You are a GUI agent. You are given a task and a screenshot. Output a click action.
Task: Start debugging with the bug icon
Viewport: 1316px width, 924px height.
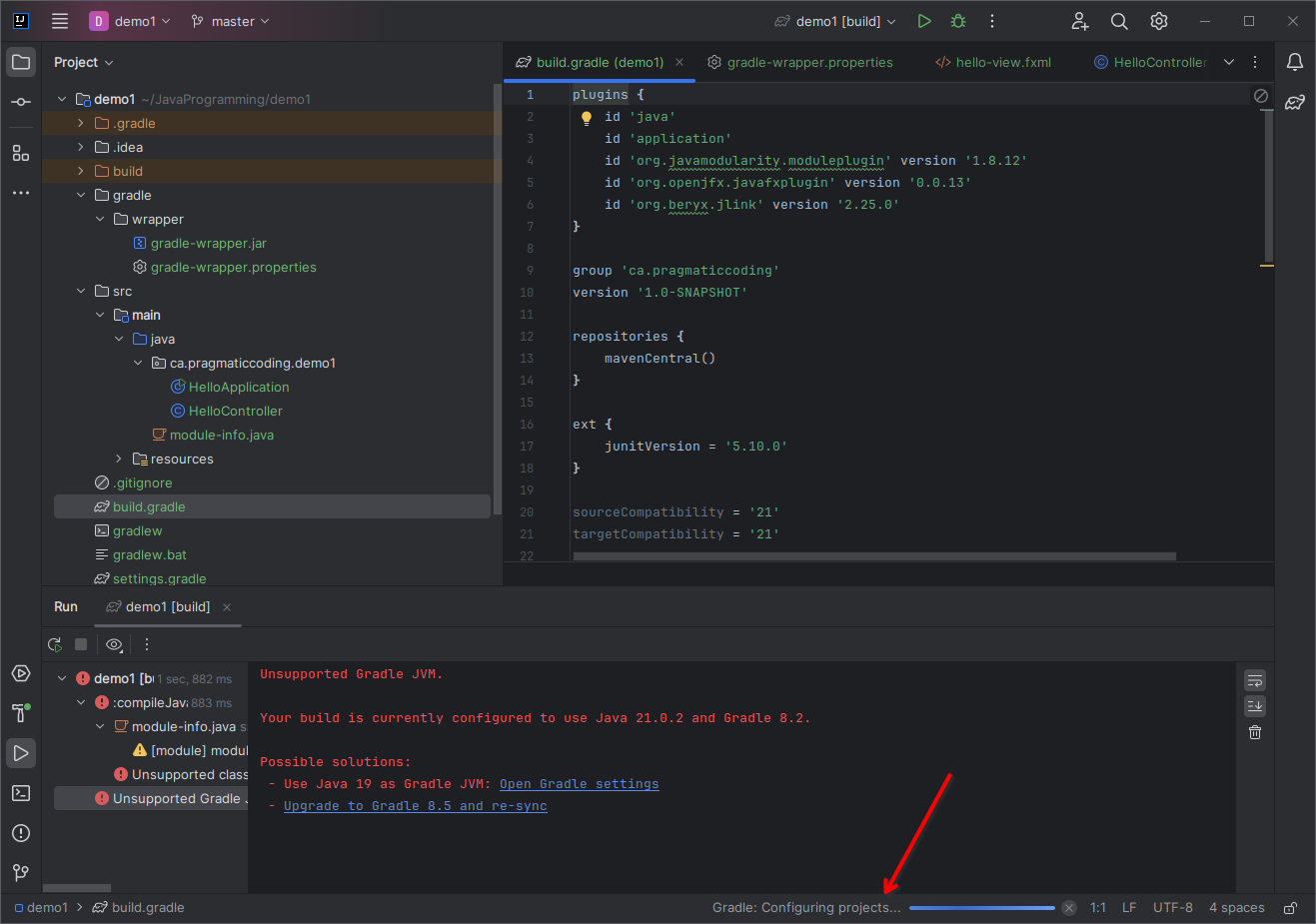(x=958, y=21)
